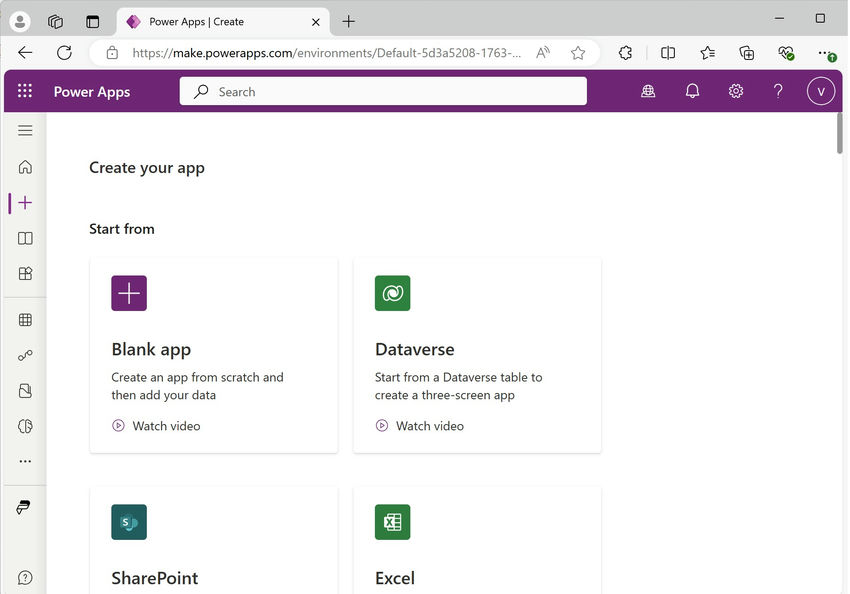Select the Tables grid icon in sidebar
This screenshot has width=850, height=594.
(25, 320)
